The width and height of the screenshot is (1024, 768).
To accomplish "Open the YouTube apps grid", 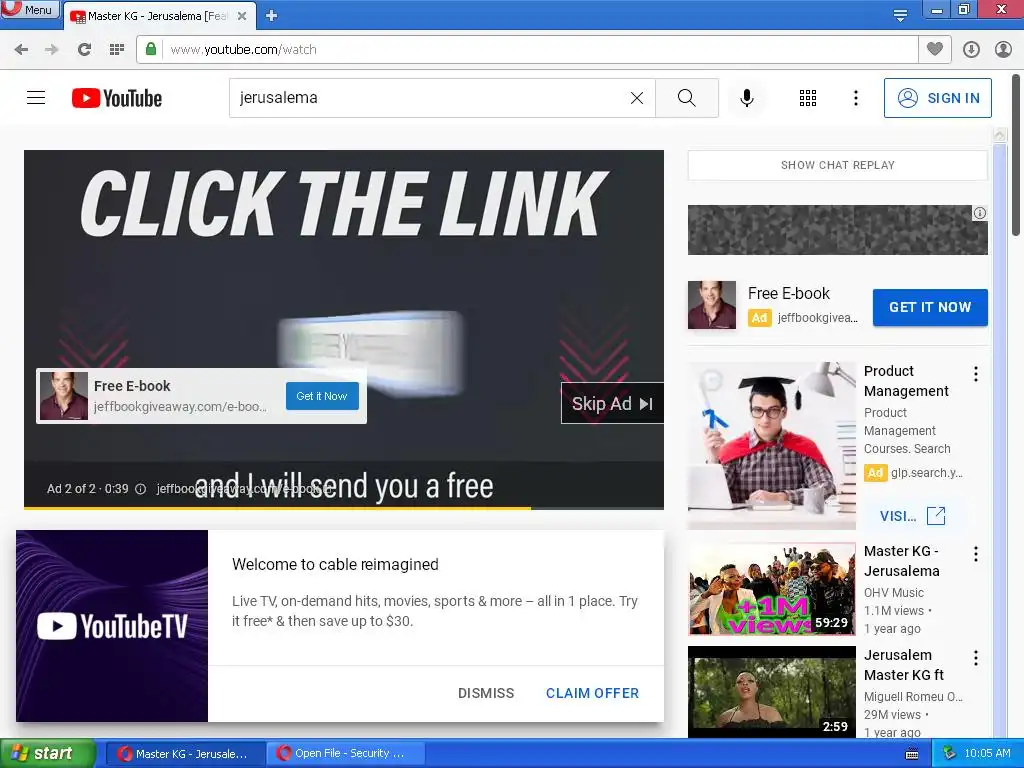I will click(808, 98).
